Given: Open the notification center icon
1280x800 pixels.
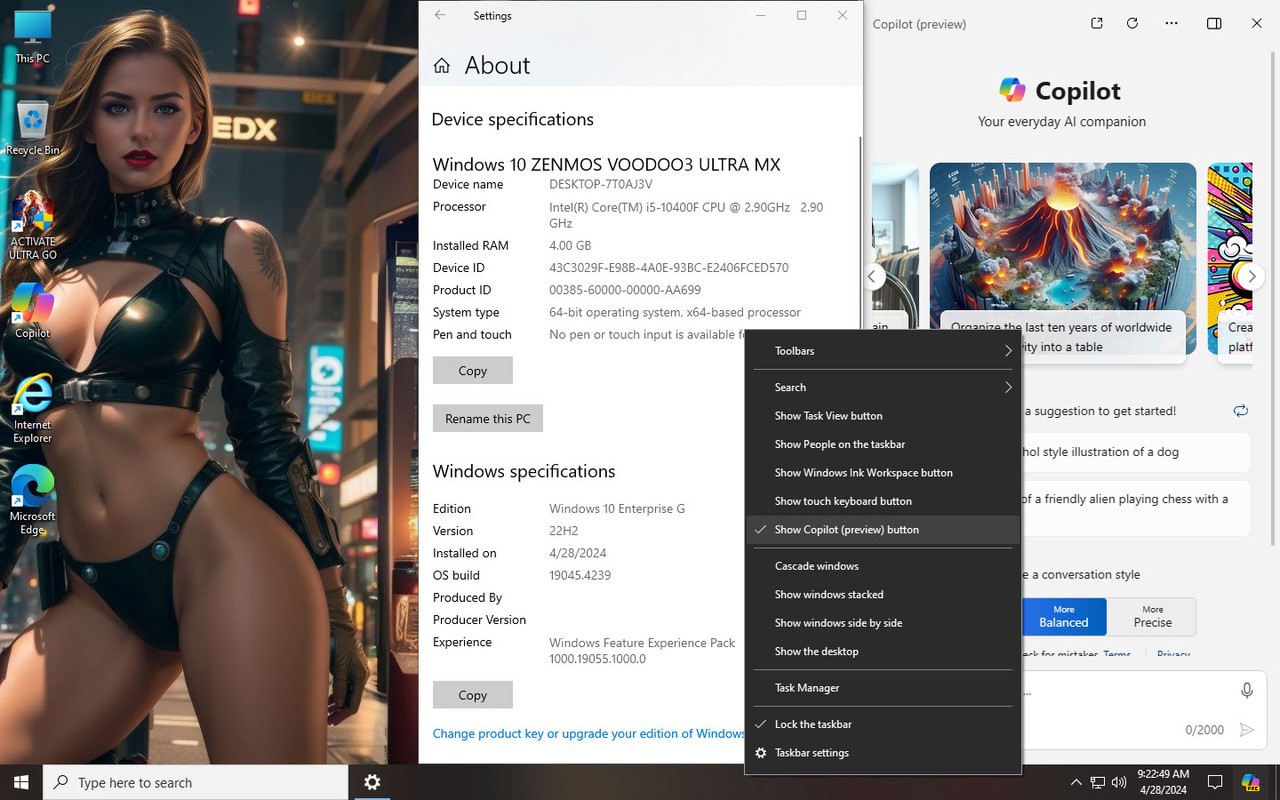Looking at the screenshot, I should pos(1215,782).
